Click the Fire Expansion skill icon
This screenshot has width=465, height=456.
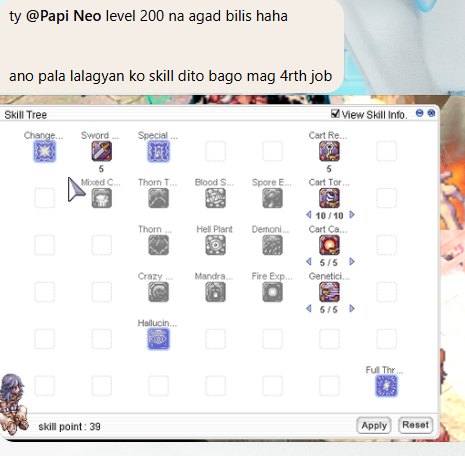point(272,292)
